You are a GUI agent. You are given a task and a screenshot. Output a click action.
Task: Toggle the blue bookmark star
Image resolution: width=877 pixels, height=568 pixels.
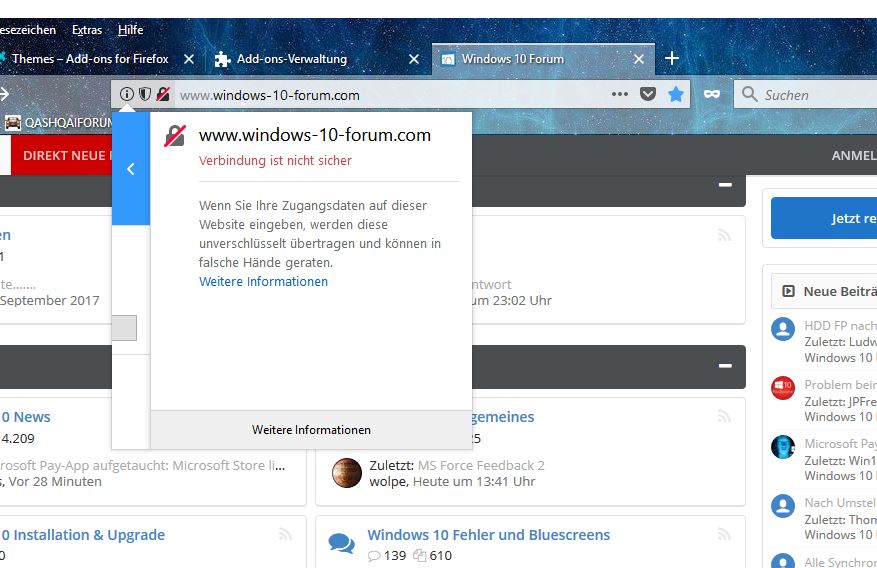(676, 94)
